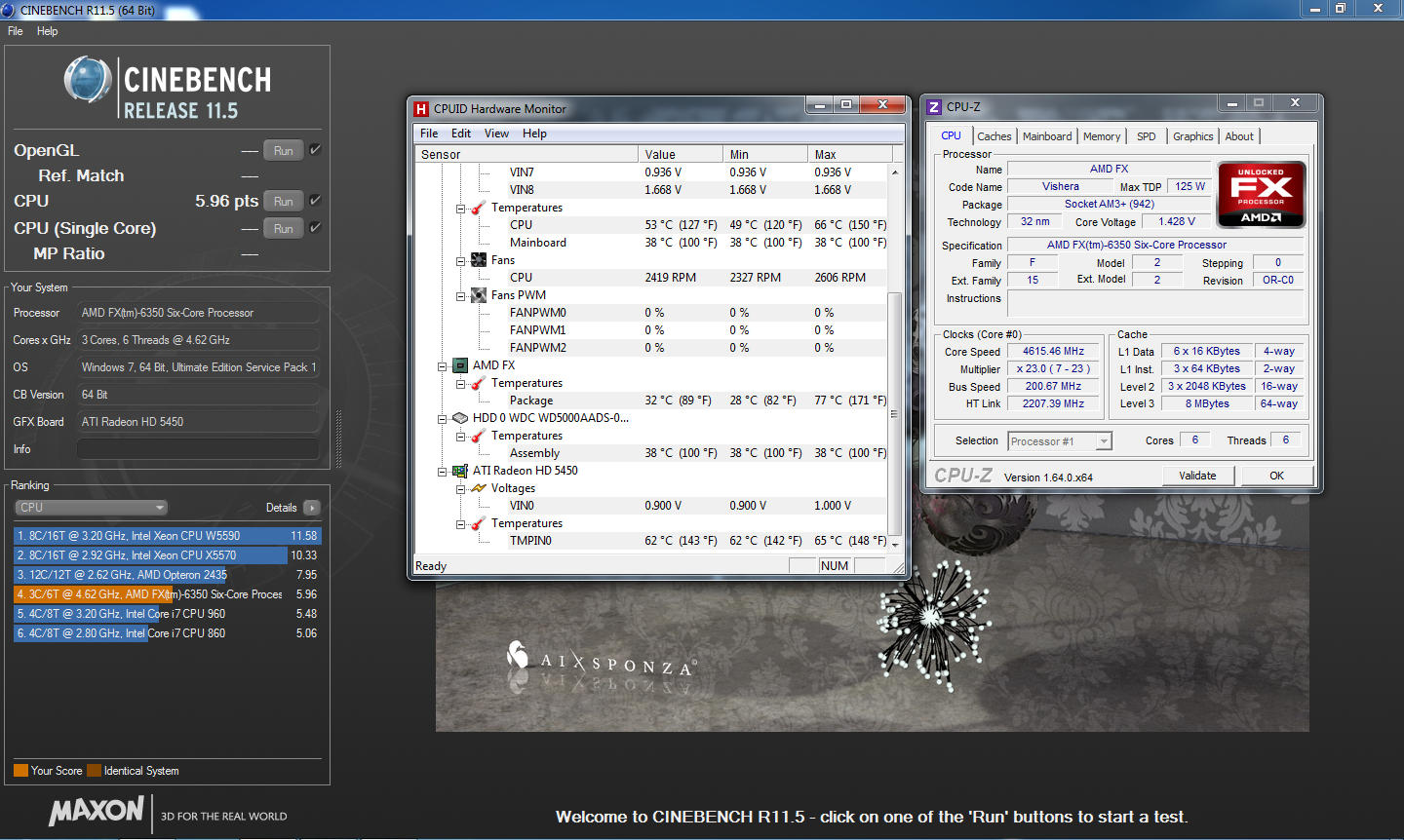
Task: Open the ranking CPU dropdown
Action: point(92,508)
